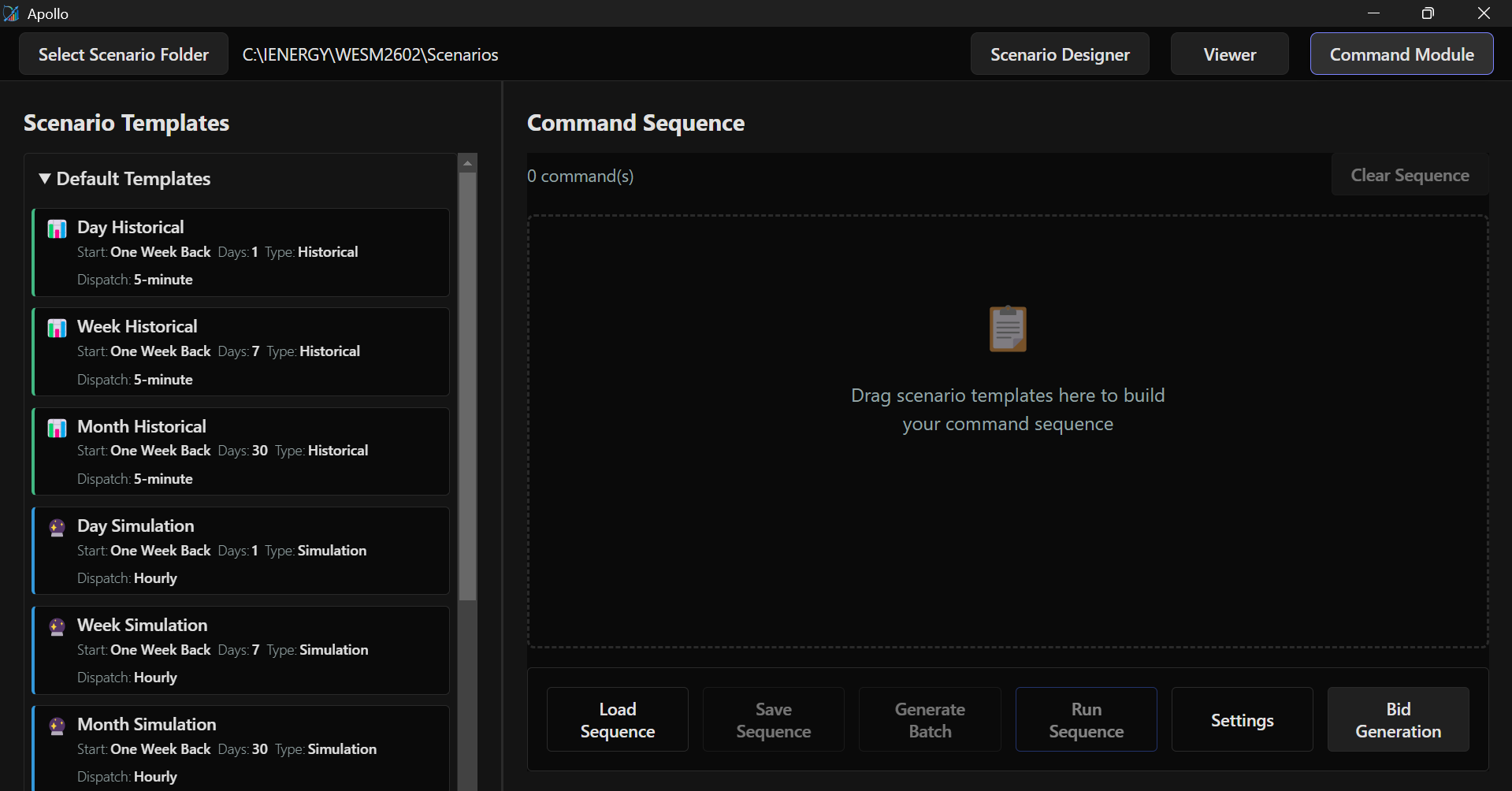This screenshot has height=791, width=1512.
Task: Click the Day Historical bar-chart icon
Action: tap(57, 229)
